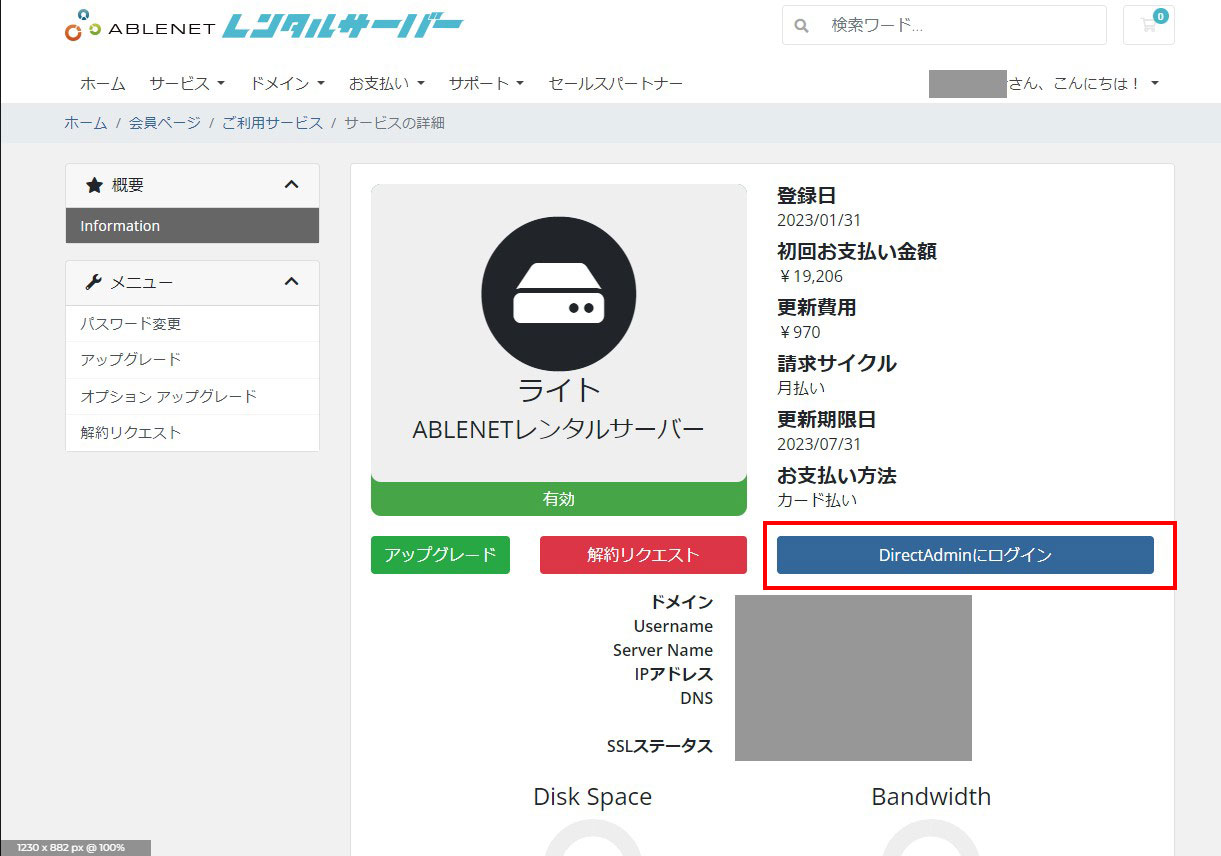Click the search magnifier icon
1221x856 pixels.
point(801,26)
